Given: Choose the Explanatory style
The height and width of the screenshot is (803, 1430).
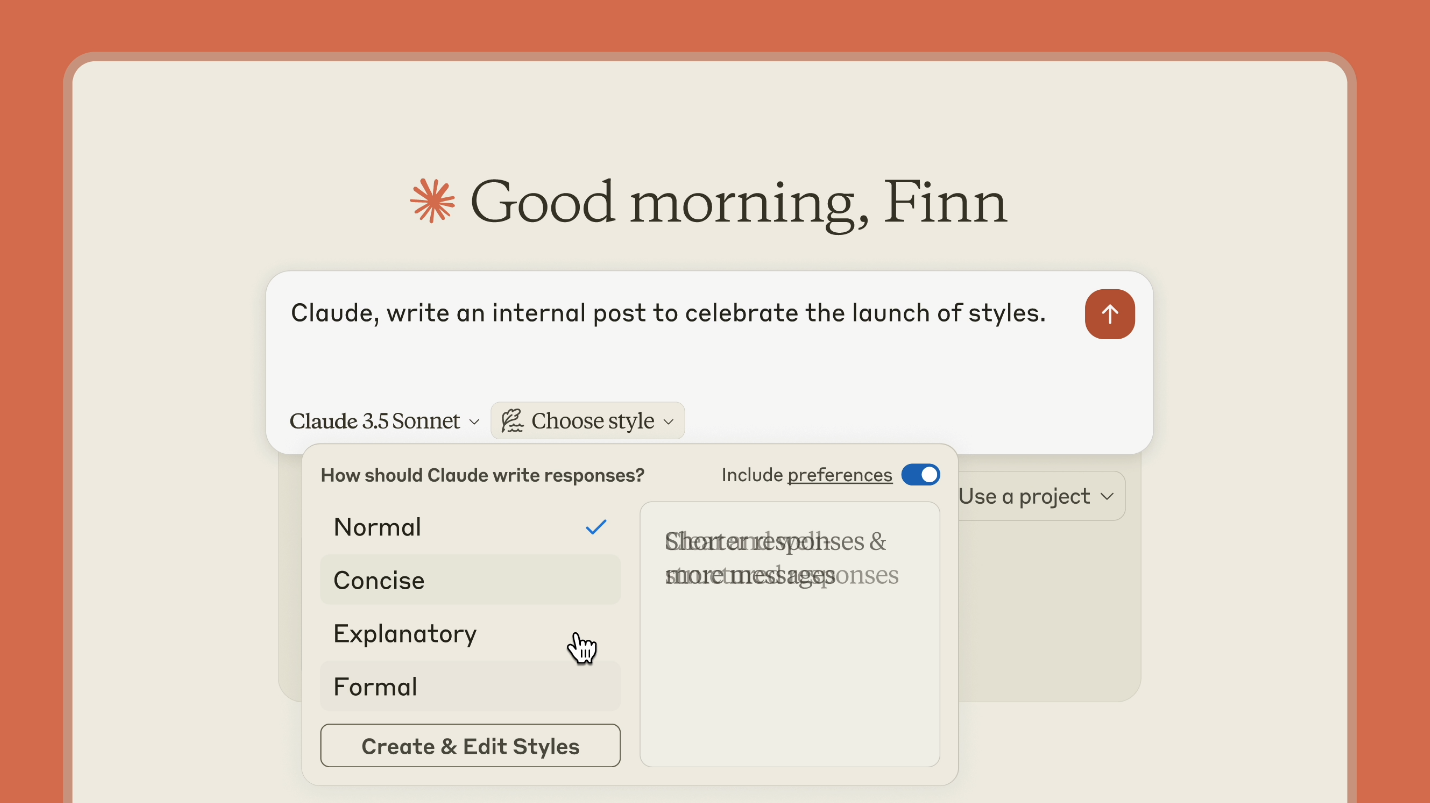Looking at the screenshot, I should coord(470,634).
